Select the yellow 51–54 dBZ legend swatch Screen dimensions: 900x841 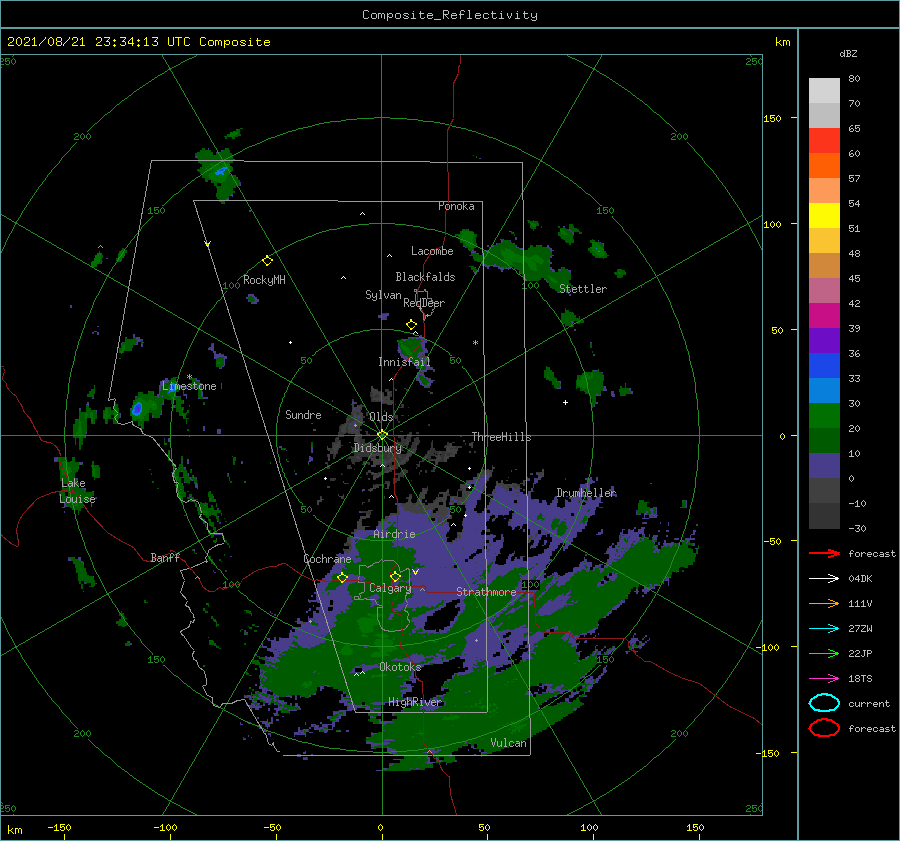point(824,216)
